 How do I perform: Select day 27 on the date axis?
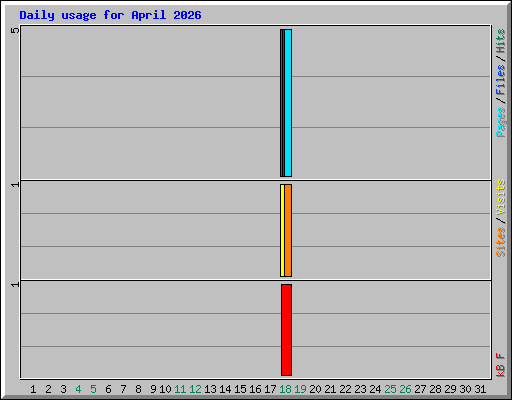[x=420, y=389]
